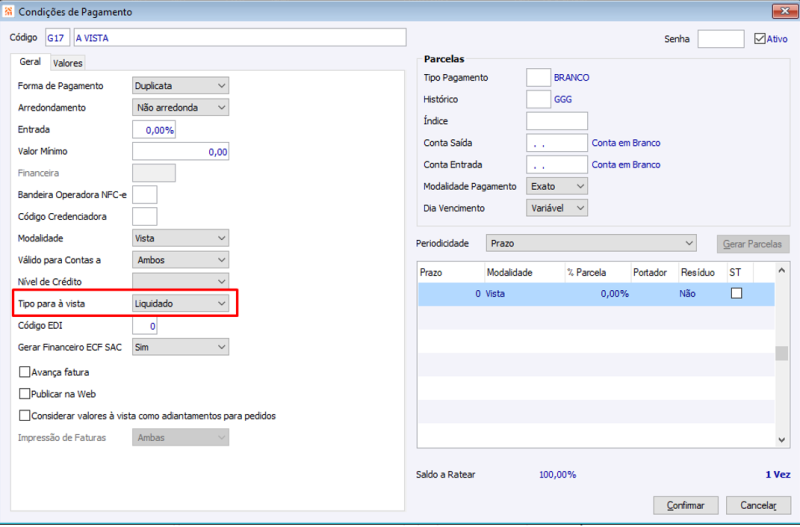
Task: Open Gerar Financeiro ECF SAC dropdown
Action: tap(181, 347)
